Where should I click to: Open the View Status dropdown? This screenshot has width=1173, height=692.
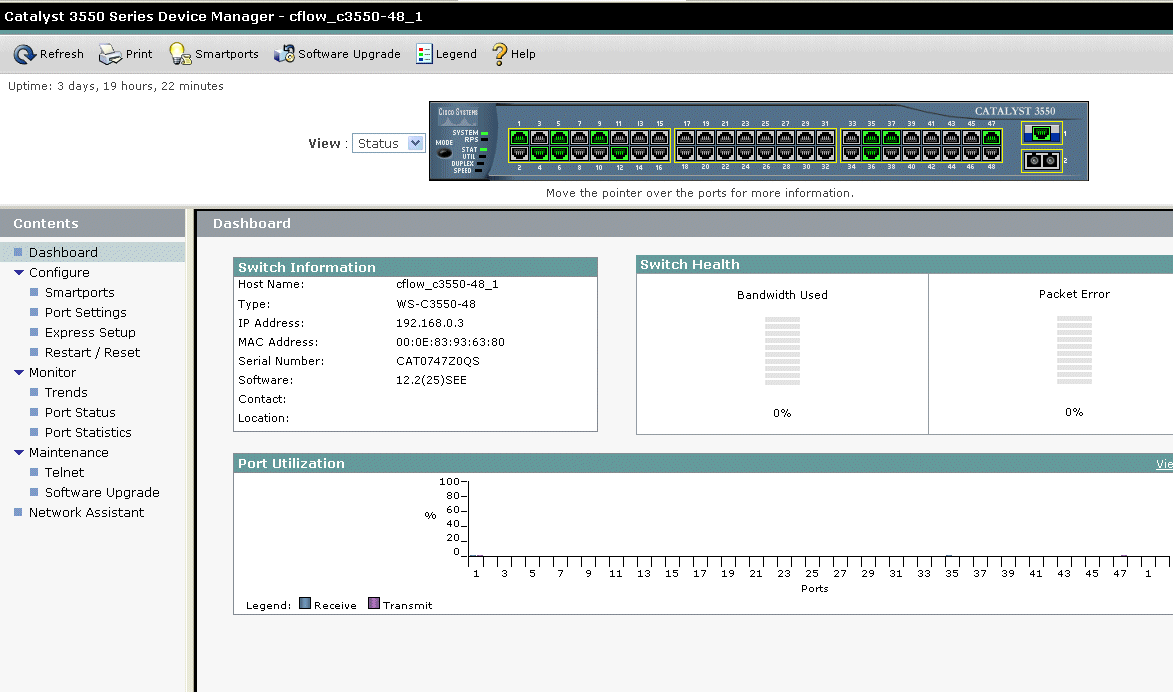[389, 143]
